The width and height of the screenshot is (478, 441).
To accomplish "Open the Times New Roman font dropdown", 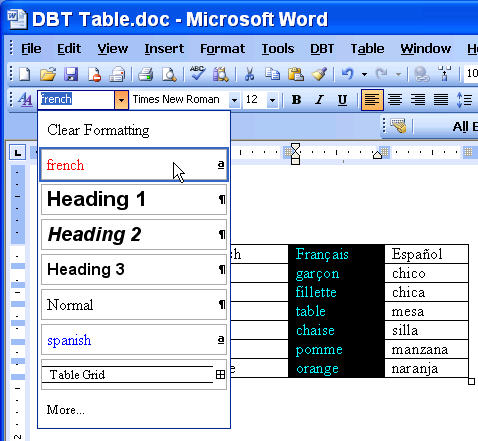I will (x=234, y=100).
